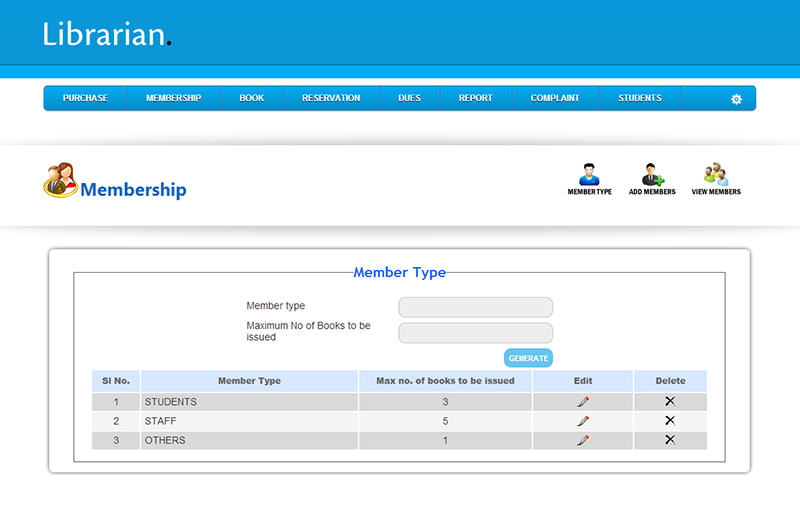This screenshot has height=528, width=800.
Task: Click the Maximum No of Books field
Action: coord(475,333)
